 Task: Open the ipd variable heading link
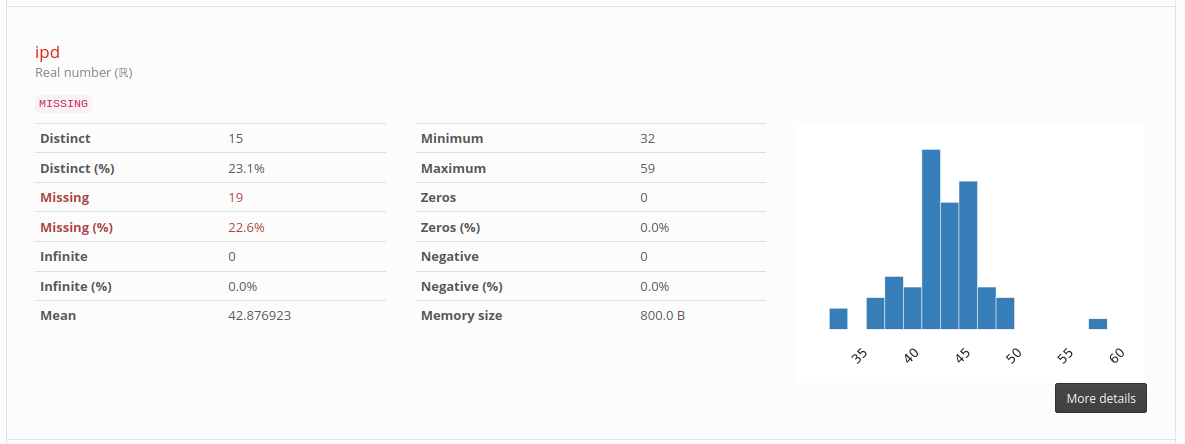(48, 52)
